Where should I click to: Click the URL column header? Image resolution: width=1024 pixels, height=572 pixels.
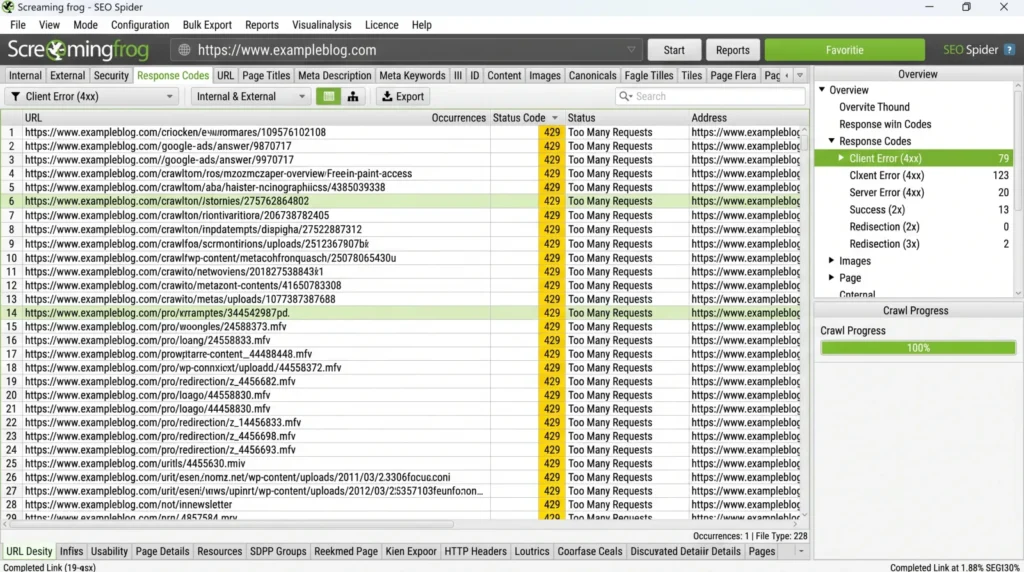point(33,118)
